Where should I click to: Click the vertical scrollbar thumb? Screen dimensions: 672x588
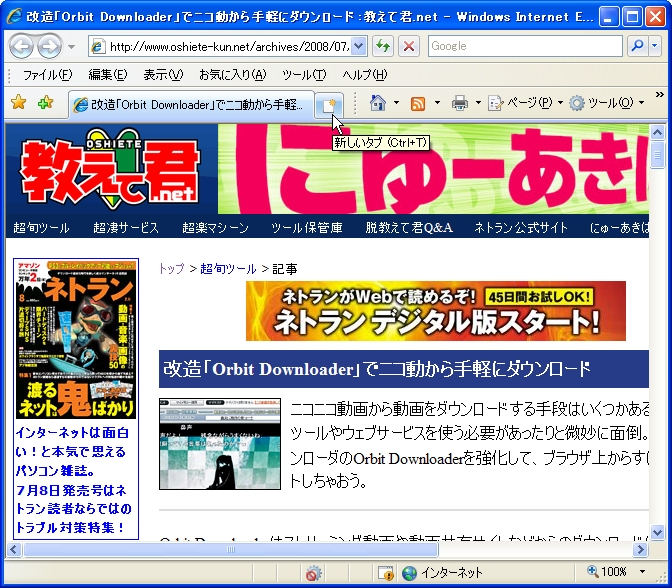(657, 155)
